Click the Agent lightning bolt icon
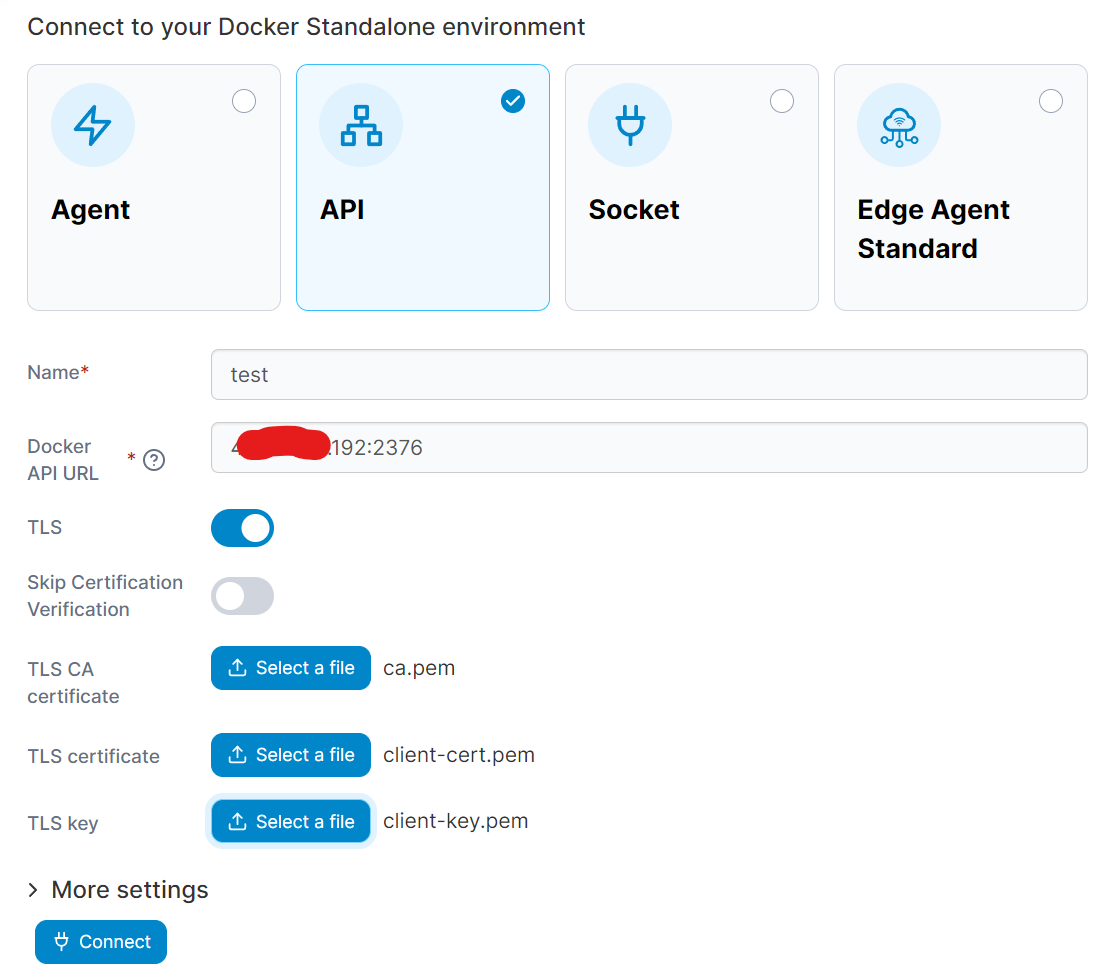1101x979 pixels. [x=93, y=125]
